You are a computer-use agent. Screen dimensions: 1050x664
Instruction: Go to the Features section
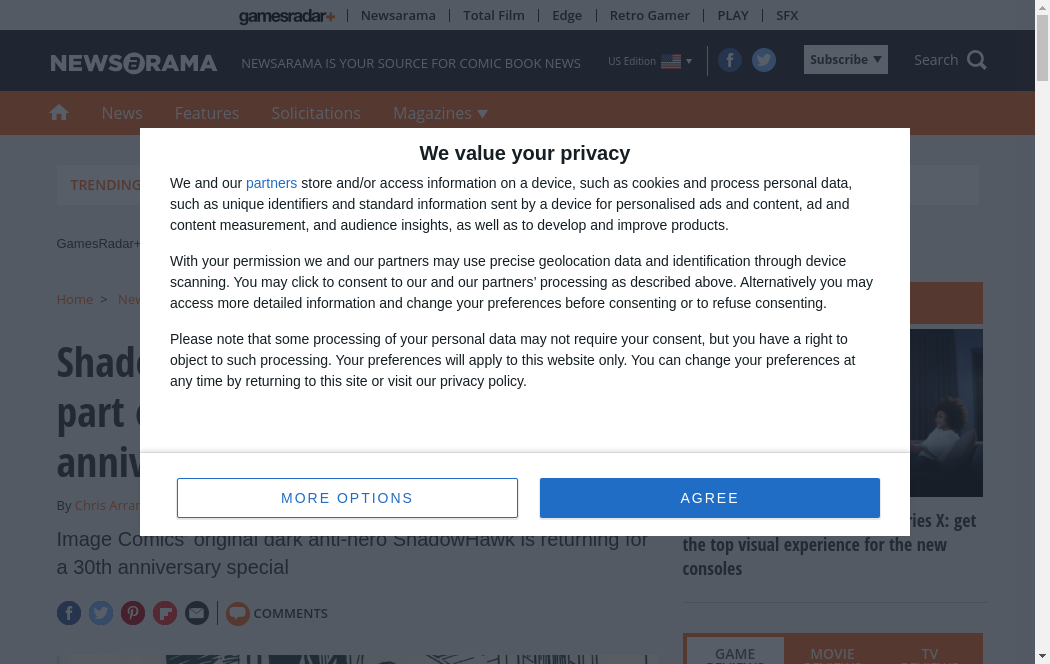coord(207,113)
